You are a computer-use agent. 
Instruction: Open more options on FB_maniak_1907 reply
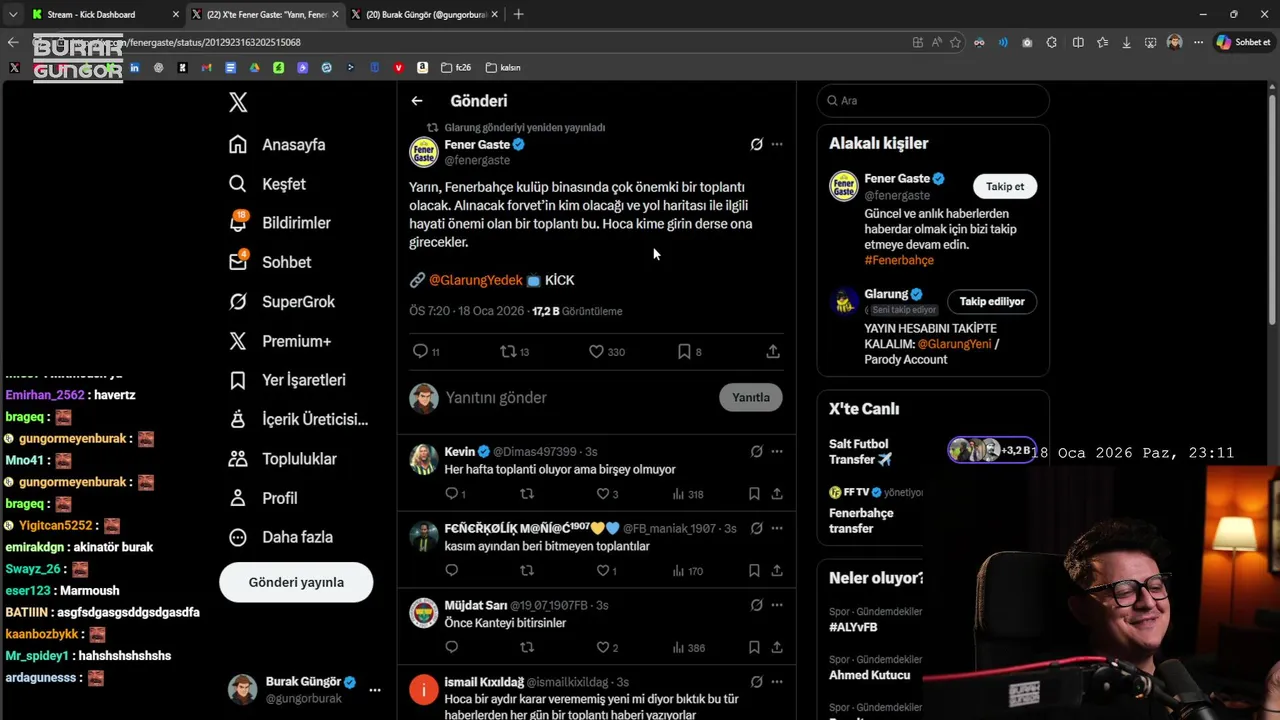pyautogui.click(x=777, y=529)
